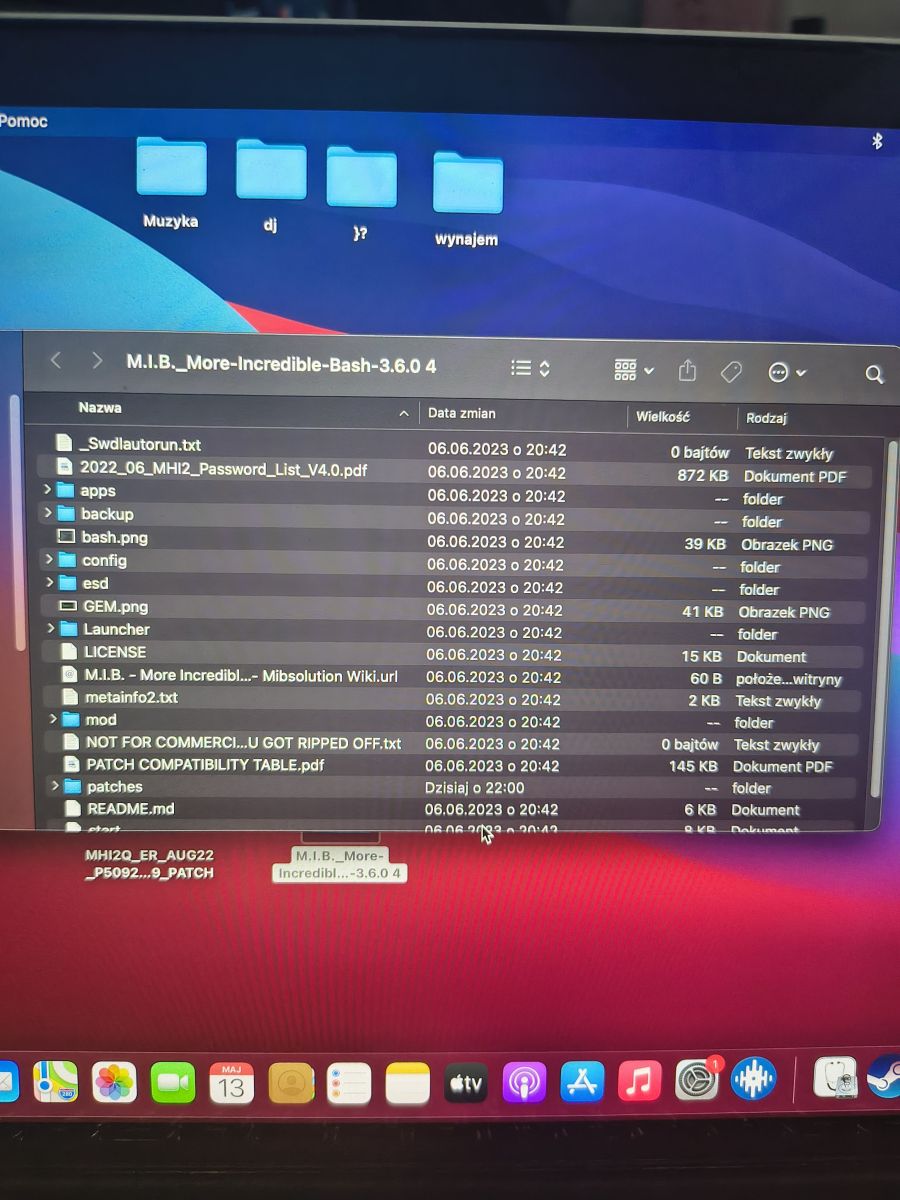900x1200 pixels.
Task: Open Podcasts from the Dock
Action: coord(524,1083)
